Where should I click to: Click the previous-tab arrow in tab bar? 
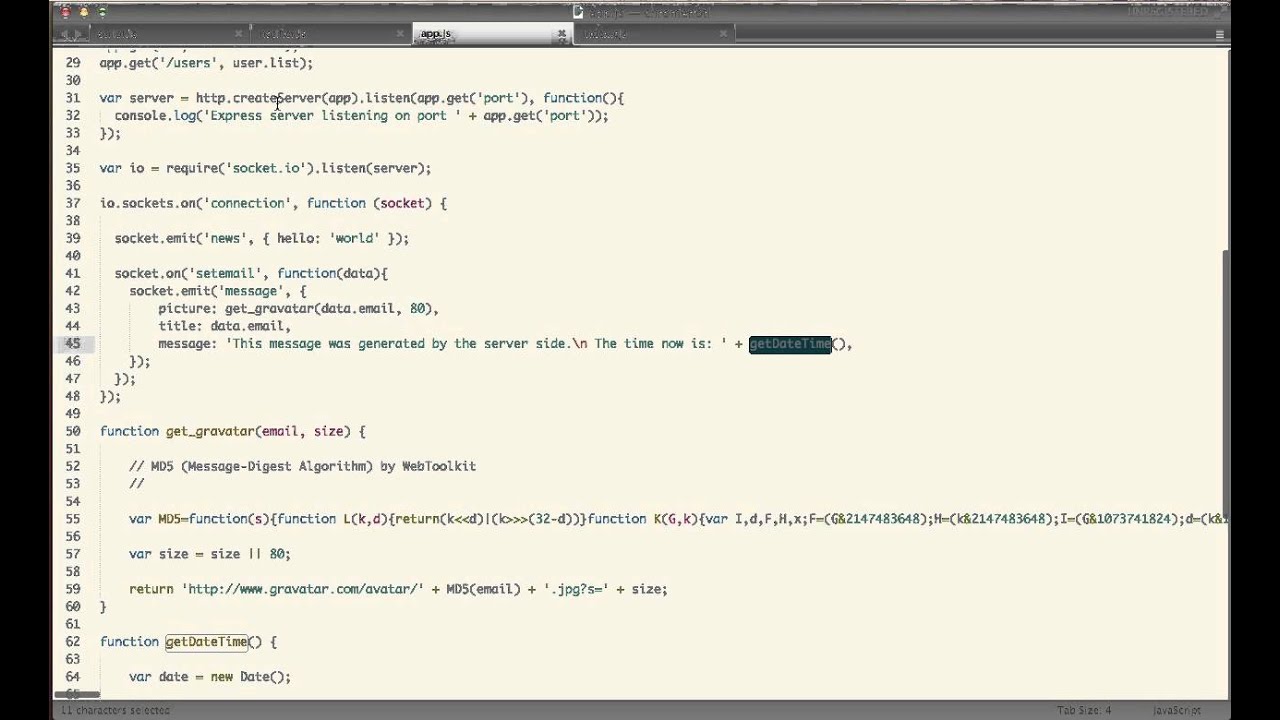click(x=65, y=34)
